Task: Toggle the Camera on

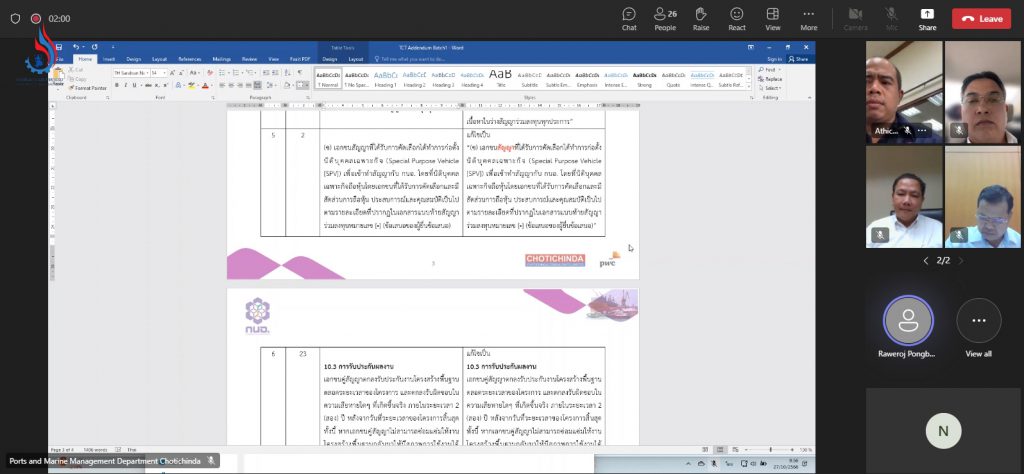Action: [855, 18]
